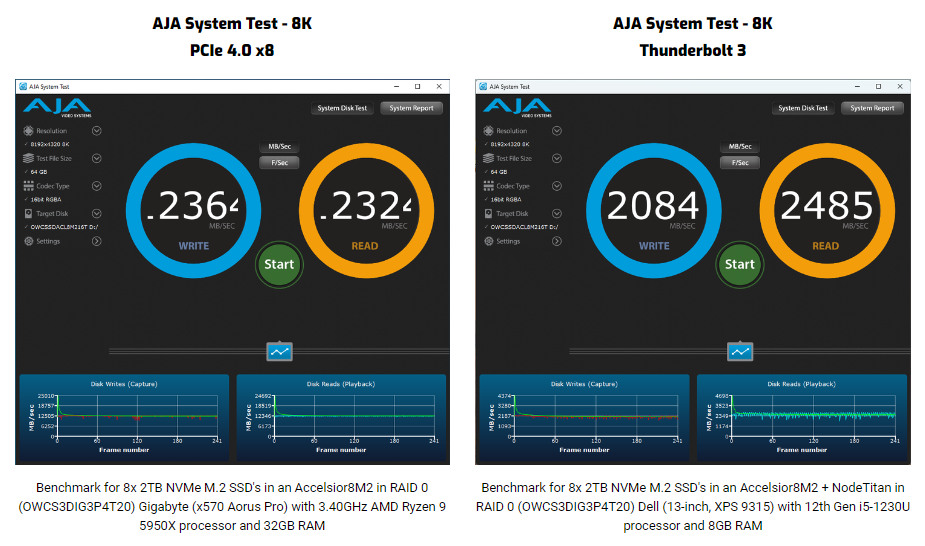Click 8192x4320 8K value, Thunderbolt window
925x546 pixels.
point(510,144)
